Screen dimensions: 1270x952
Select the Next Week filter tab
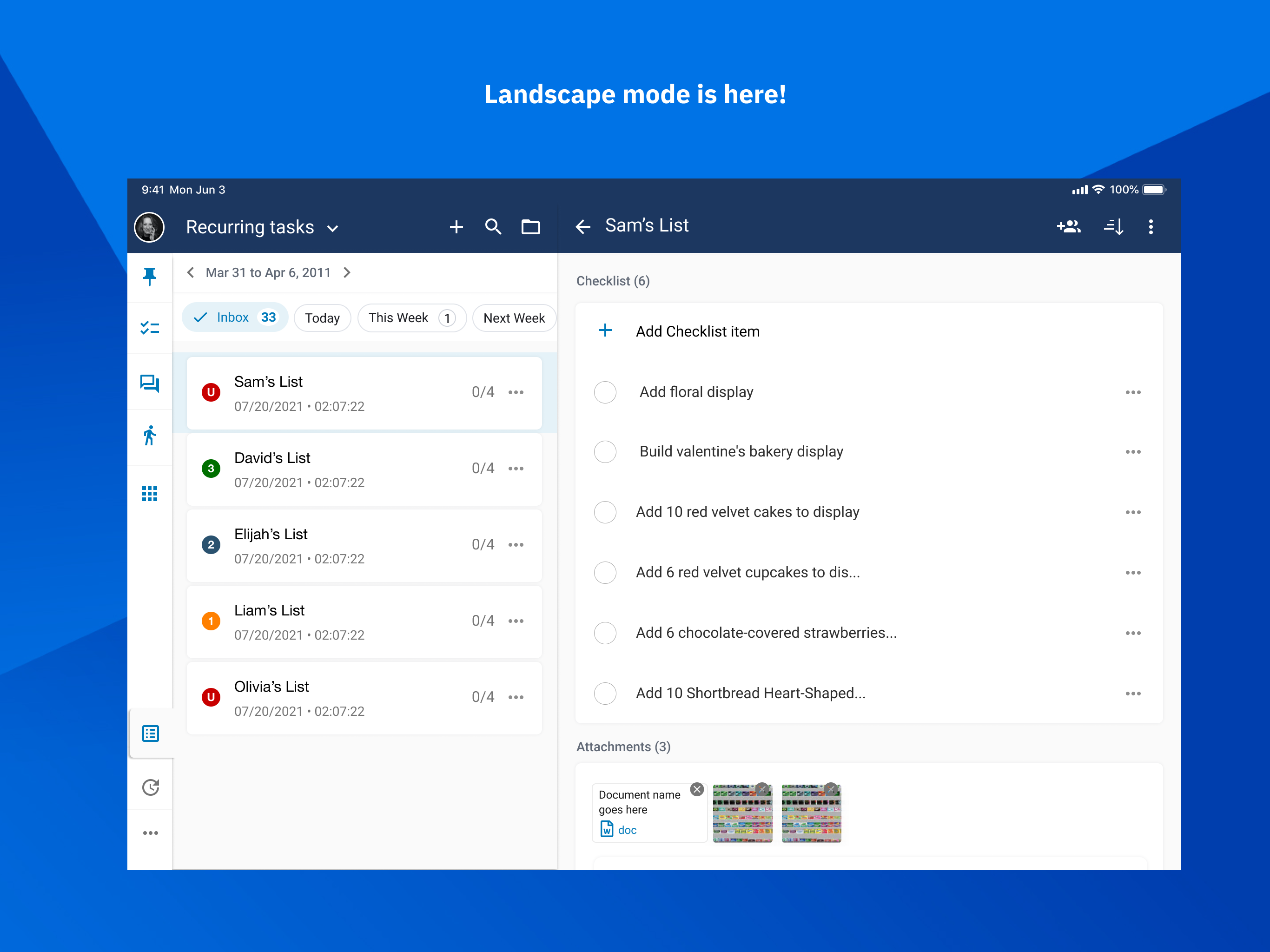pos(514,318)
